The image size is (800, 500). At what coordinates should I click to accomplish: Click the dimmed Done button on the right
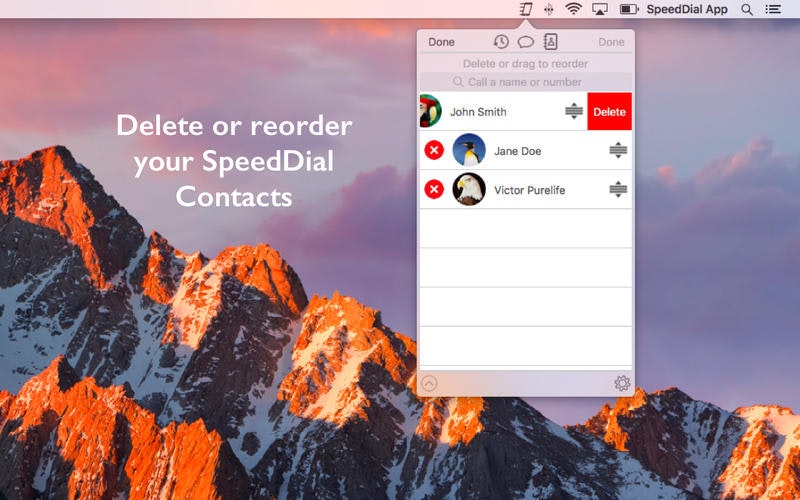click(611, 42)
